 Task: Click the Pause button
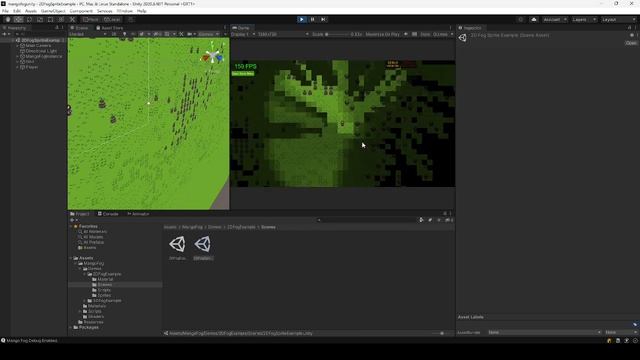pos(313,19)
